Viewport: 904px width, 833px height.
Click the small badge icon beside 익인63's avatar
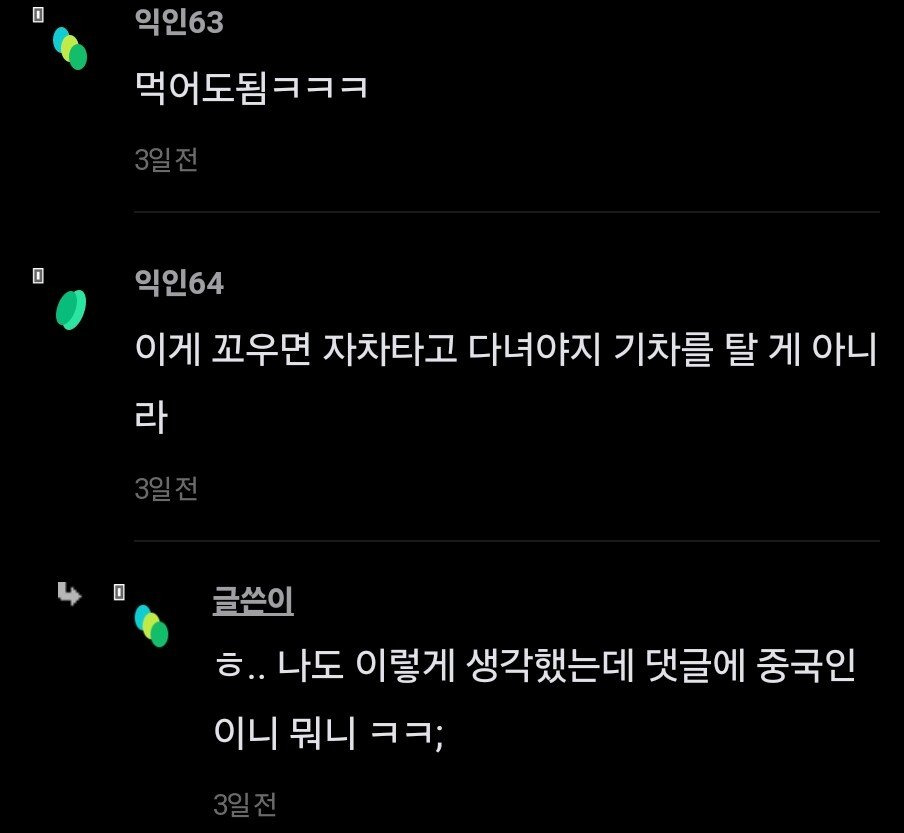38,15
